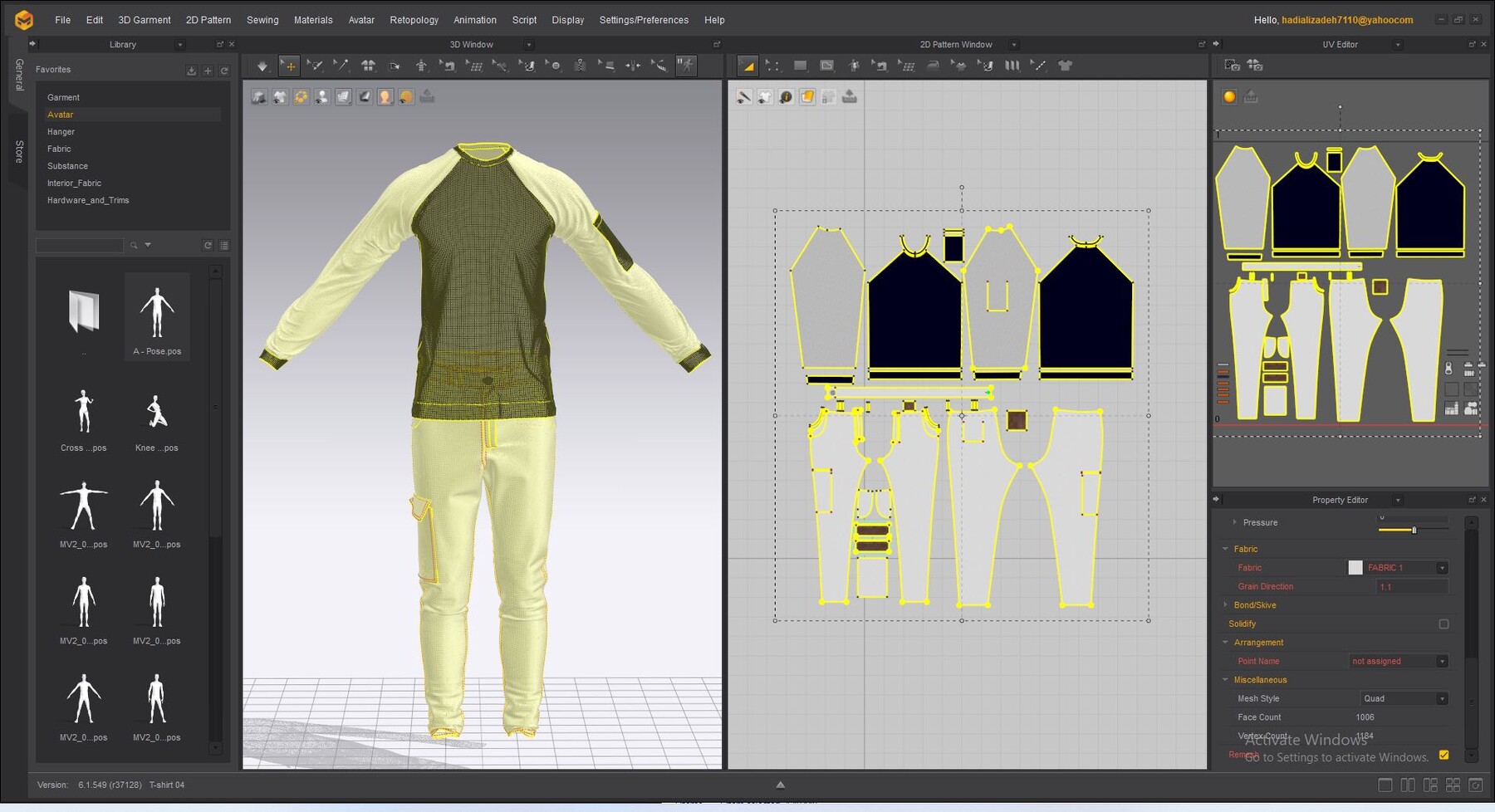Viewport: 1495px width, 812px height.
Task: Select the rectangle pattern creation tool
Action: pos(801,65)
